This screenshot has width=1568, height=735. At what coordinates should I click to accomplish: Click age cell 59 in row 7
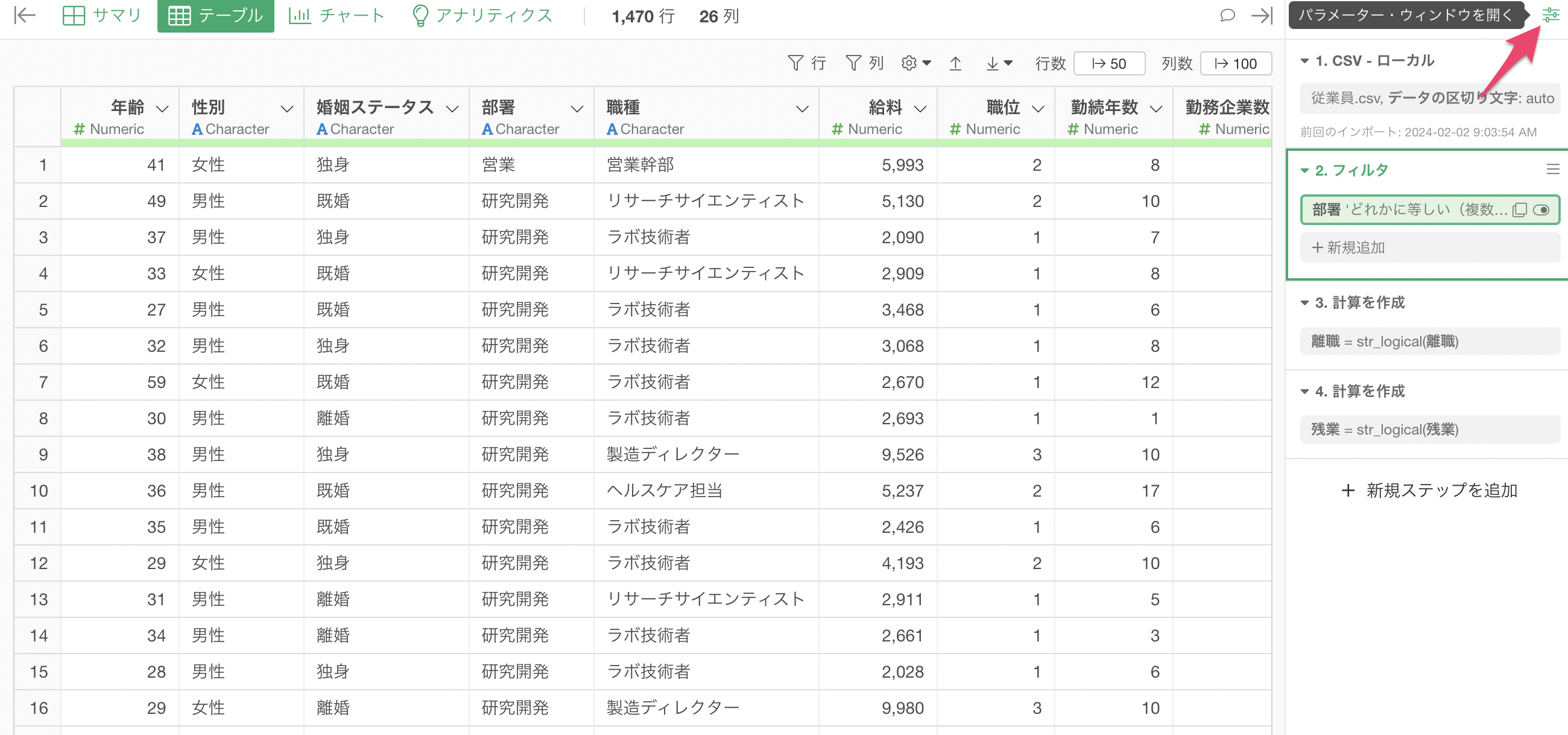(x=120, y=382)
